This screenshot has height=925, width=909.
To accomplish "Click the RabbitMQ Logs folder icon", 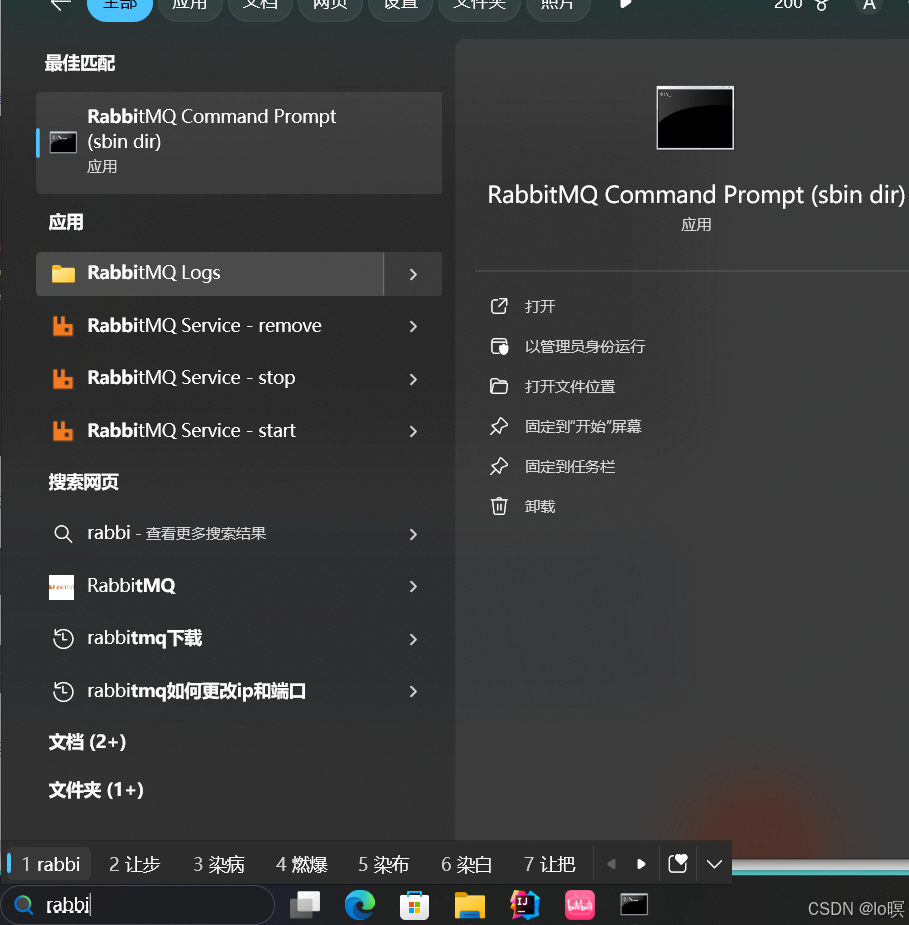I will tap(63, 274).
